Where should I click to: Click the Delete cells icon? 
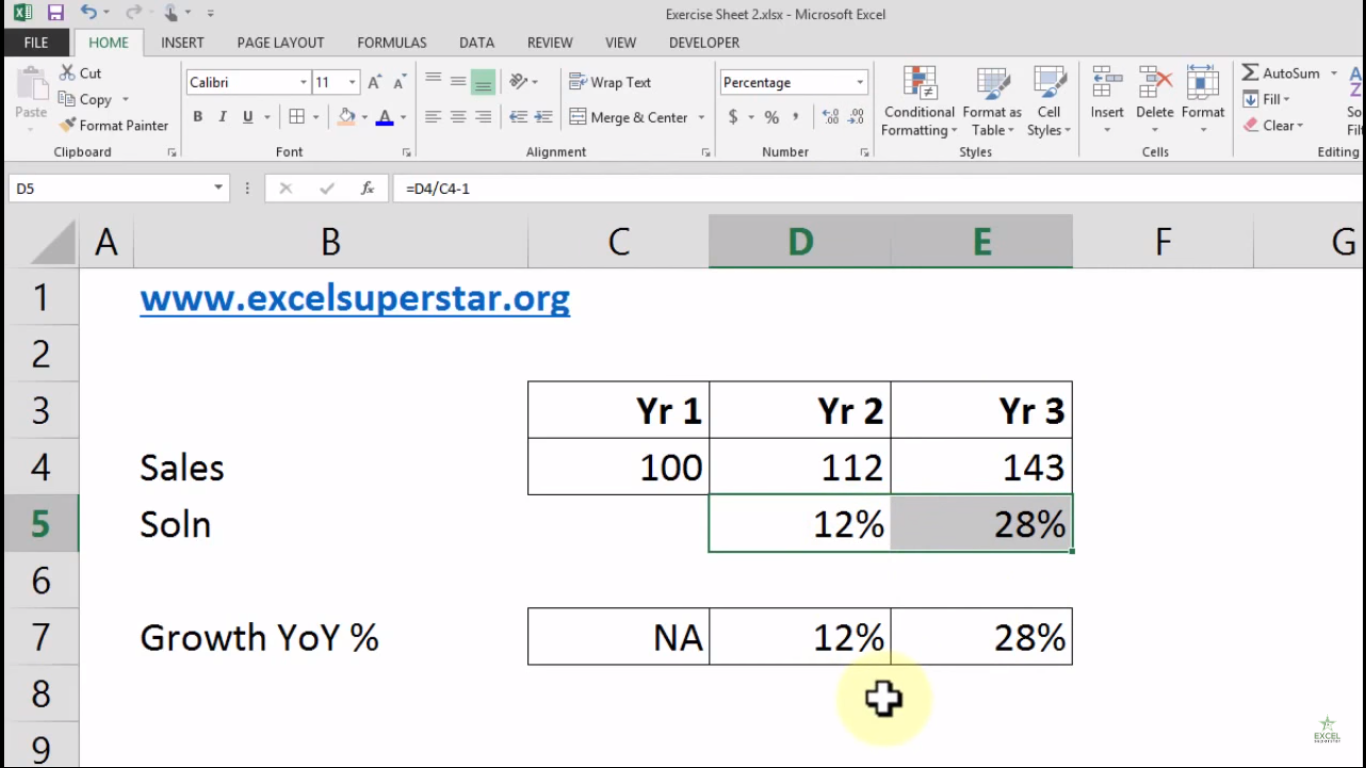coord(1155,84)
